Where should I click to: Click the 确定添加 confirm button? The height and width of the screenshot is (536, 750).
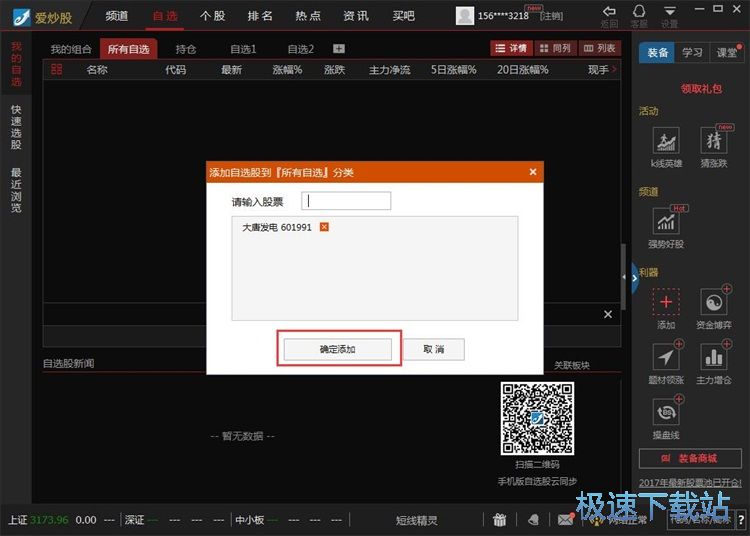pos(338,349)
